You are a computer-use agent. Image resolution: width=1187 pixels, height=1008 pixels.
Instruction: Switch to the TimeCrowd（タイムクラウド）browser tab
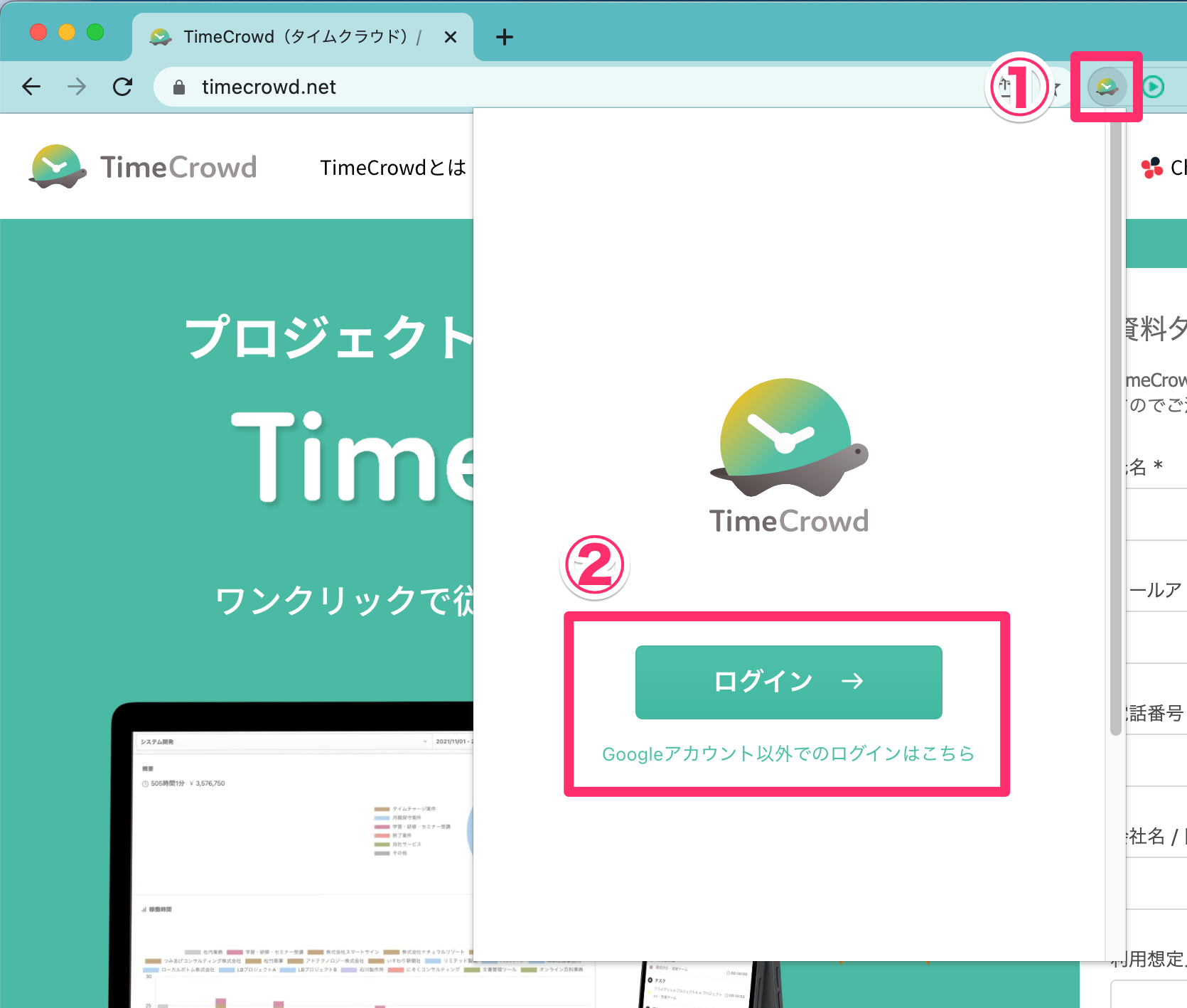[x=299, y=37]
